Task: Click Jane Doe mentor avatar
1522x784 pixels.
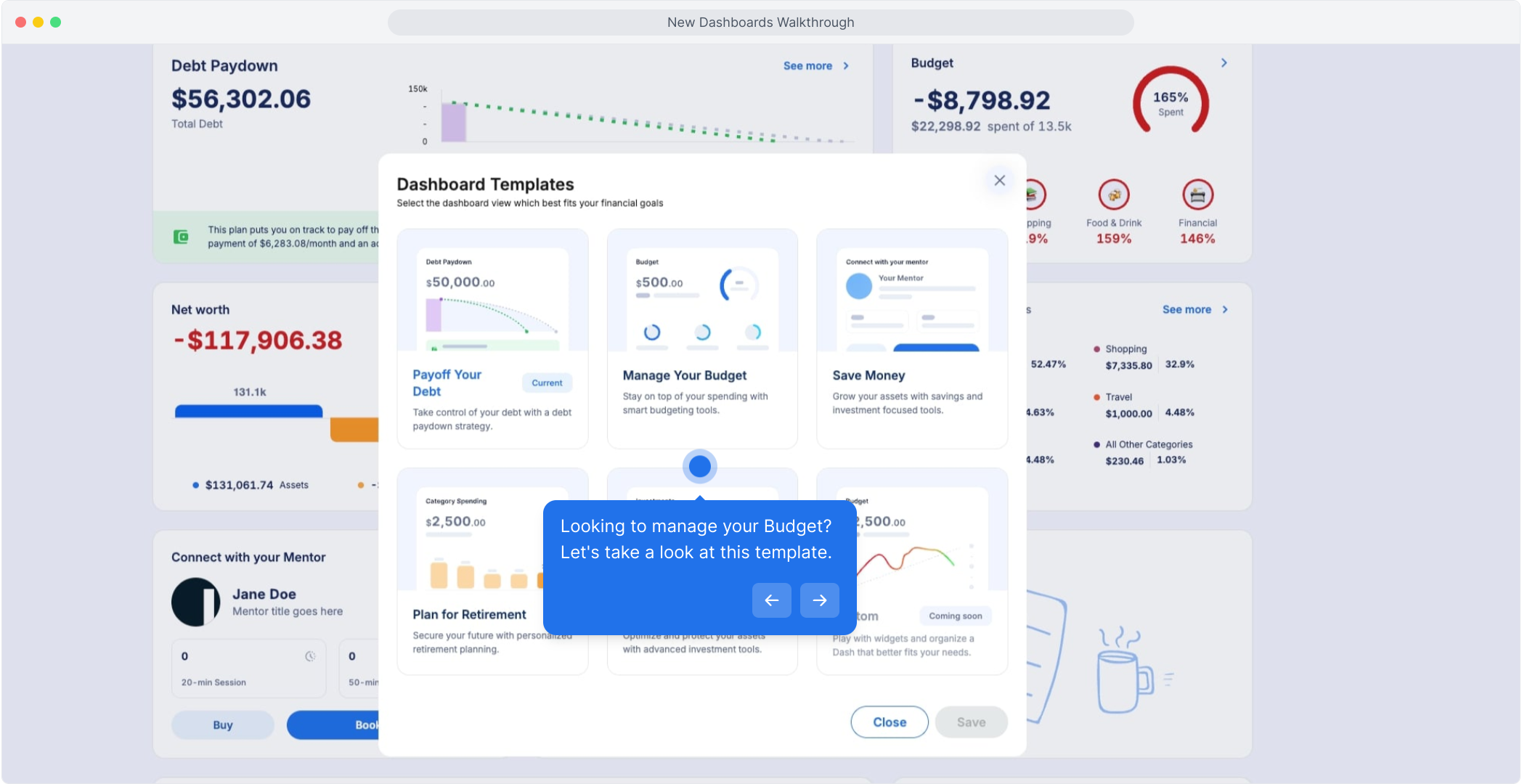Action: tap(196, 602)
